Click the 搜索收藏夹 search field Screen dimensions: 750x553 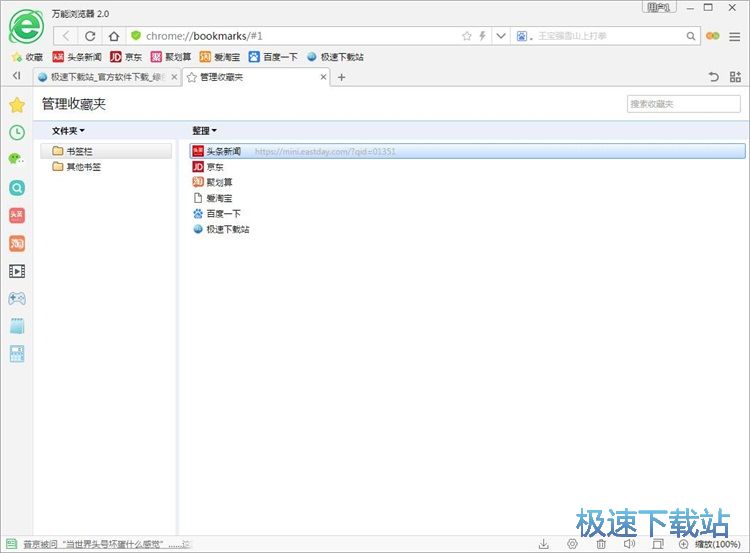click(x=683, y=104)
